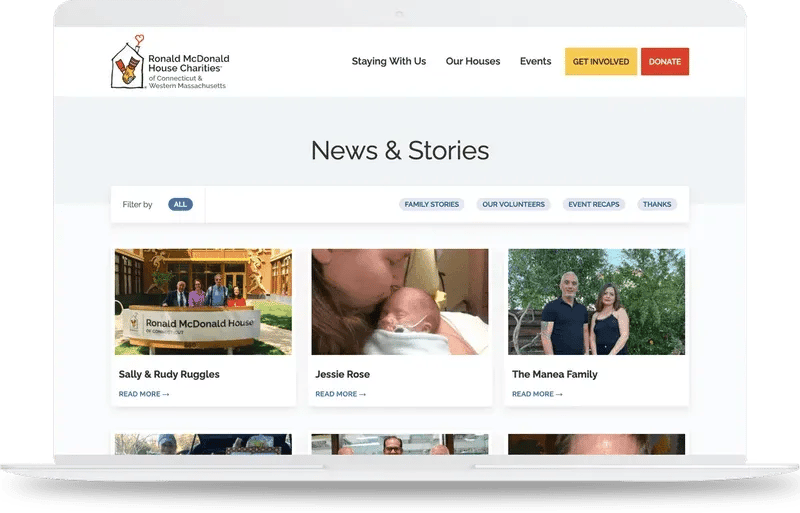The height and width of the screenshot is (513, 800).
Task: Click the Ronald McDonald House Charities logo
Action: point(170,62)
